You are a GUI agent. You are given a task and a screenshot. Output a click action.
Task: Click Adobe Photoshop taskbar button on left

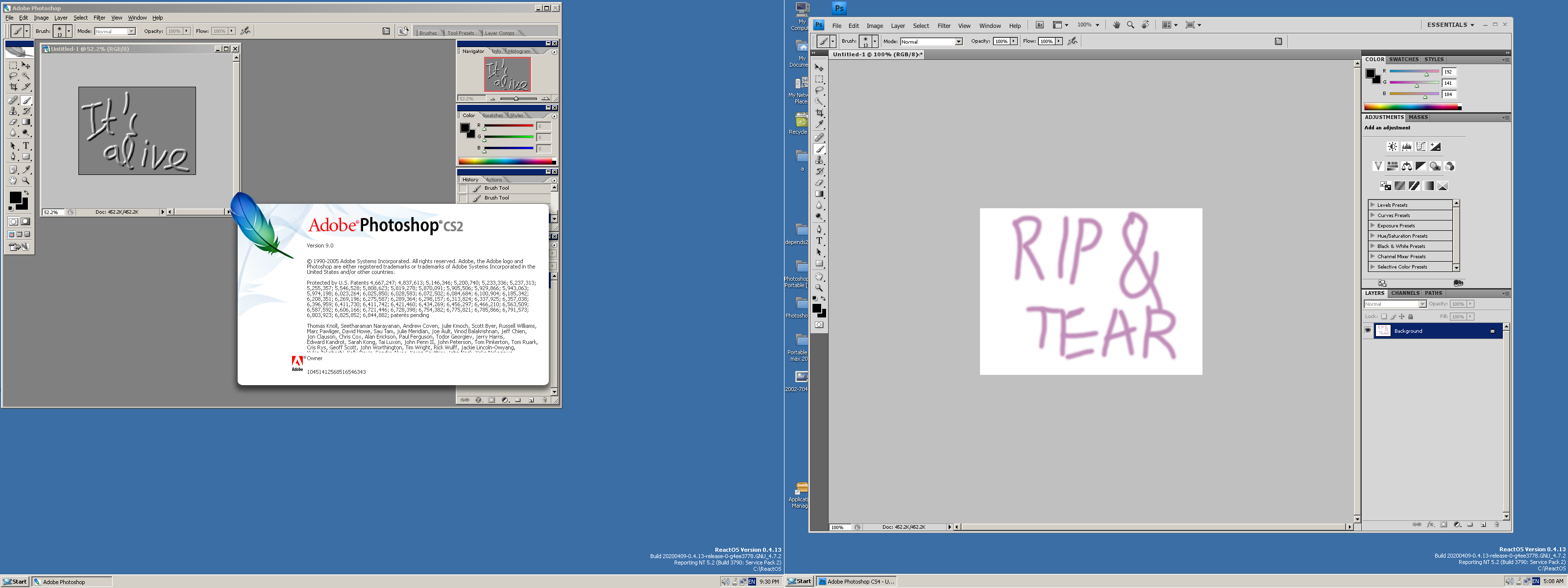click(x=72, y=581)
